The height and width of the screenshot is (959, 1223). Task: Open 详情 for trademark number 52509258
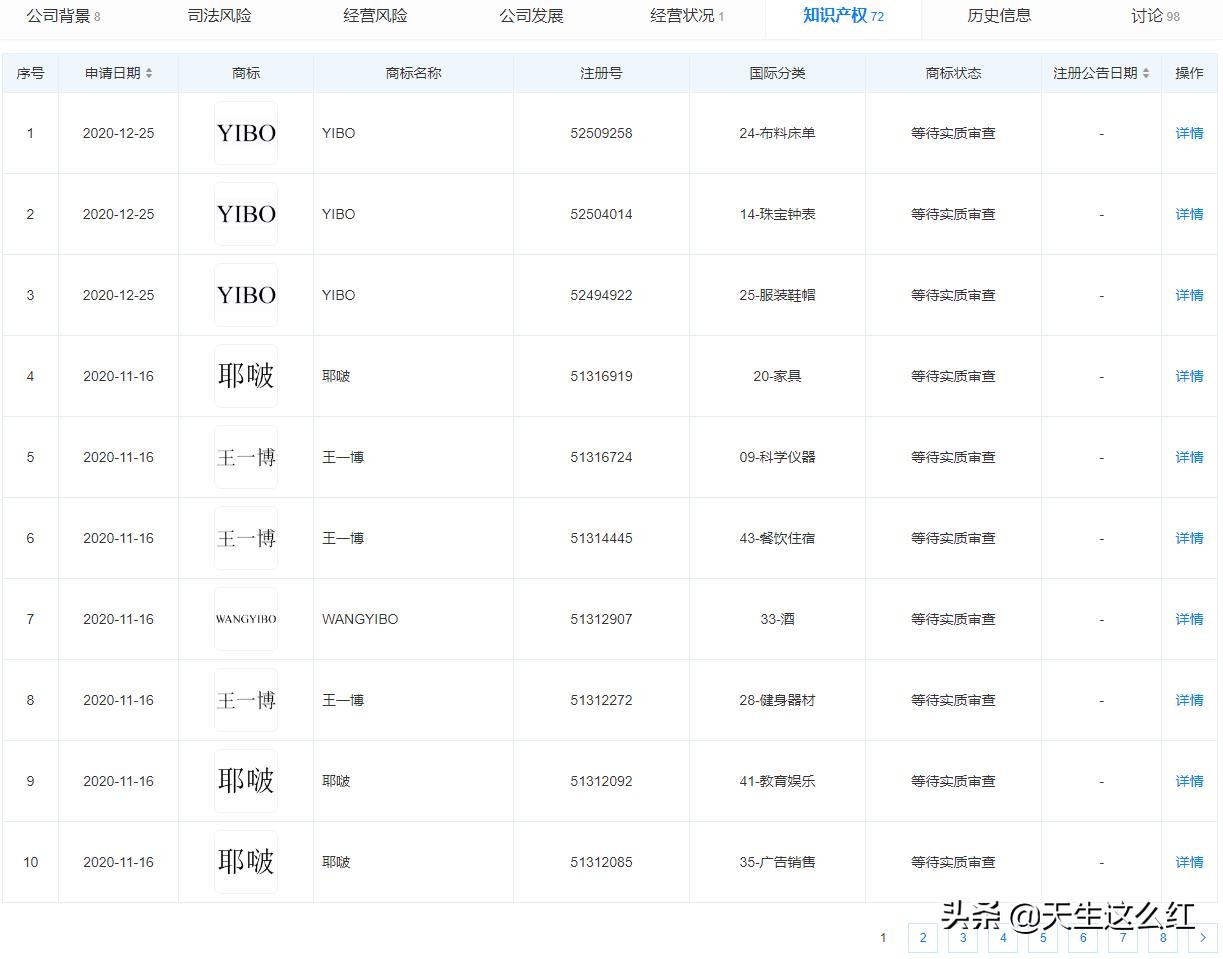tap(1188, 132)
